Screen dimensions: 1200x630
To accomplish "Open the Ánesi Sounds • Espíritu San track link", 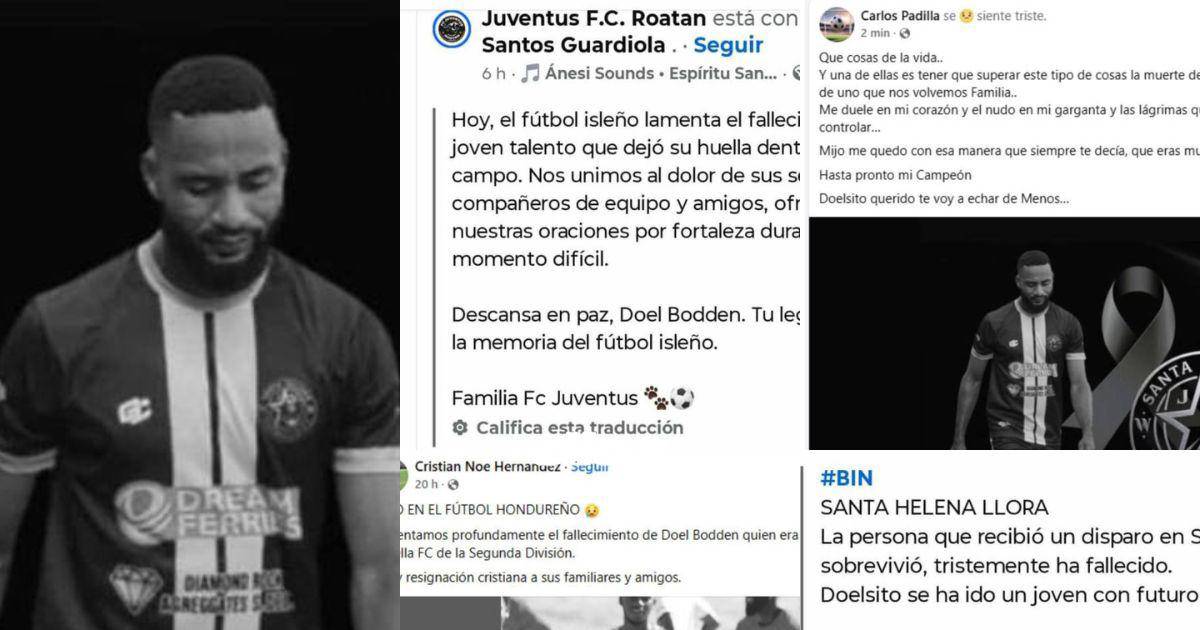I will click(x=662, y=73).
